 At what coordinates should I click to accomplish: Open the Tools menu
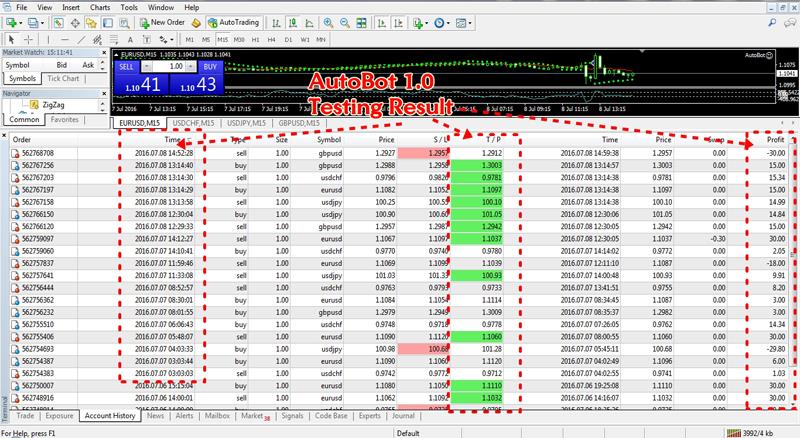(129, 7)
